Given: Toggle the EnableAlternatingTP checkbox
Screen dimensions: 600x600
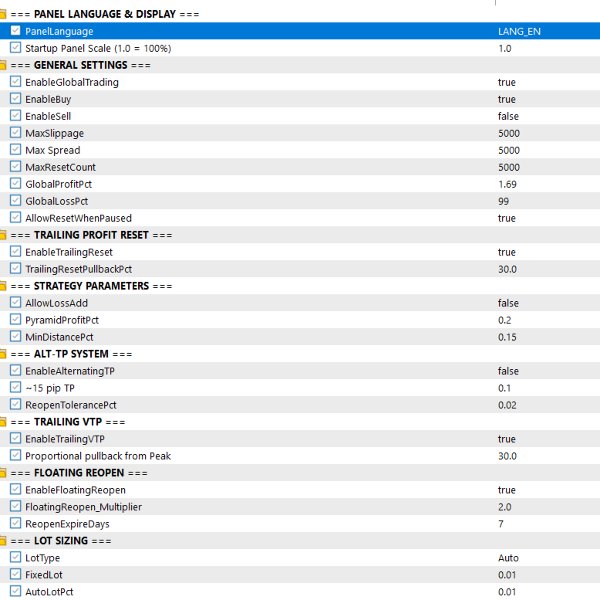Looking at the screenshot, I should coord(15,370).
